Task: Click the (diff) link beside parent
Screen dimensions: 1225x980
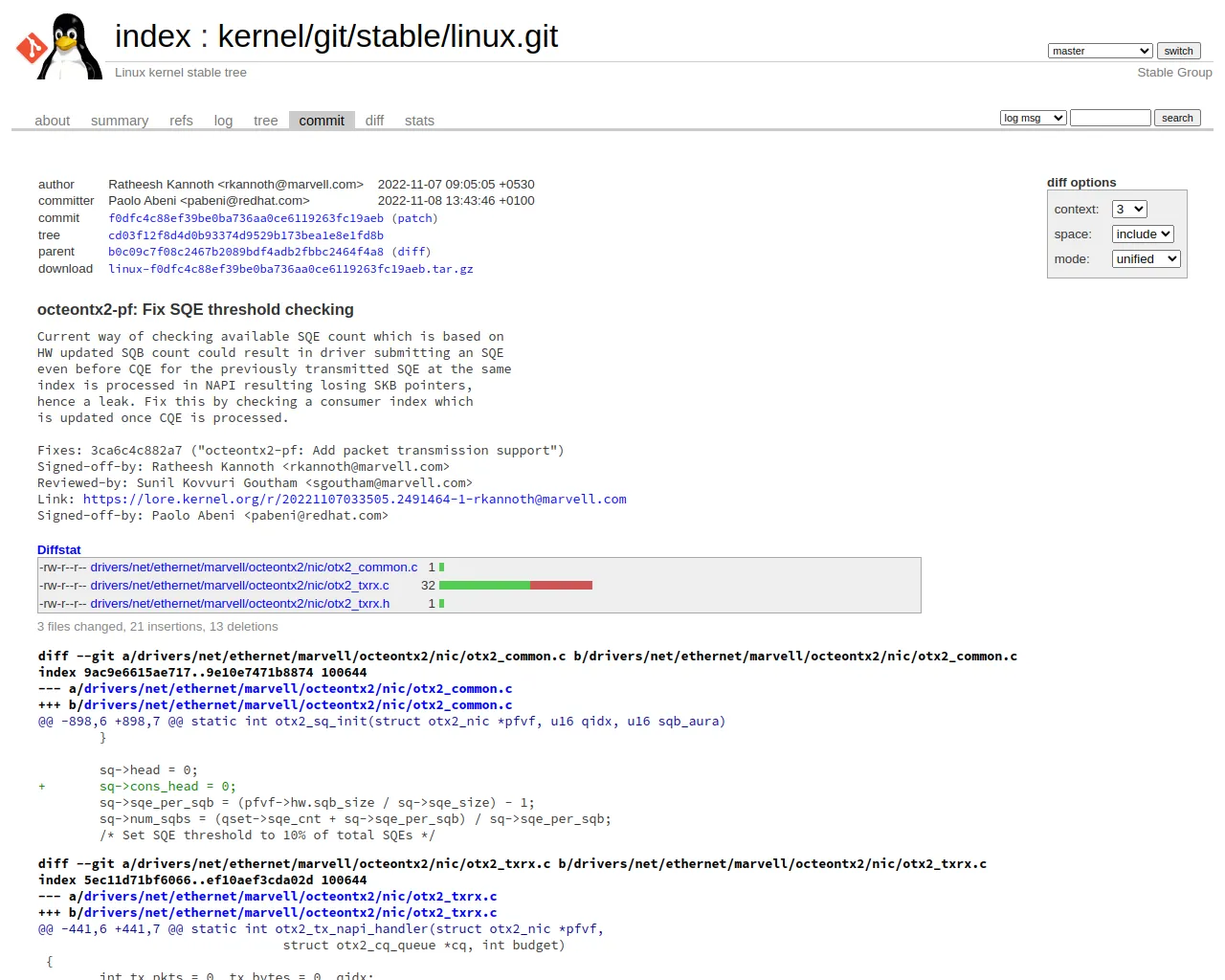Action: pos(411,252)
